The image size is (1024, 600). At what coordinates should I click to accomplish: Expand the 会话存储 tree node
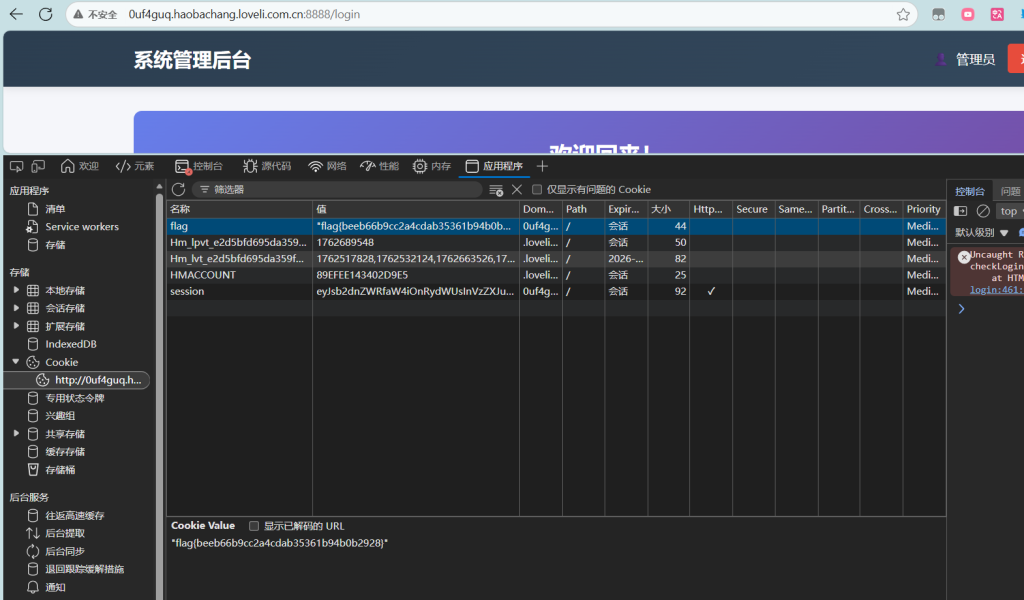(x=16, y=309)
